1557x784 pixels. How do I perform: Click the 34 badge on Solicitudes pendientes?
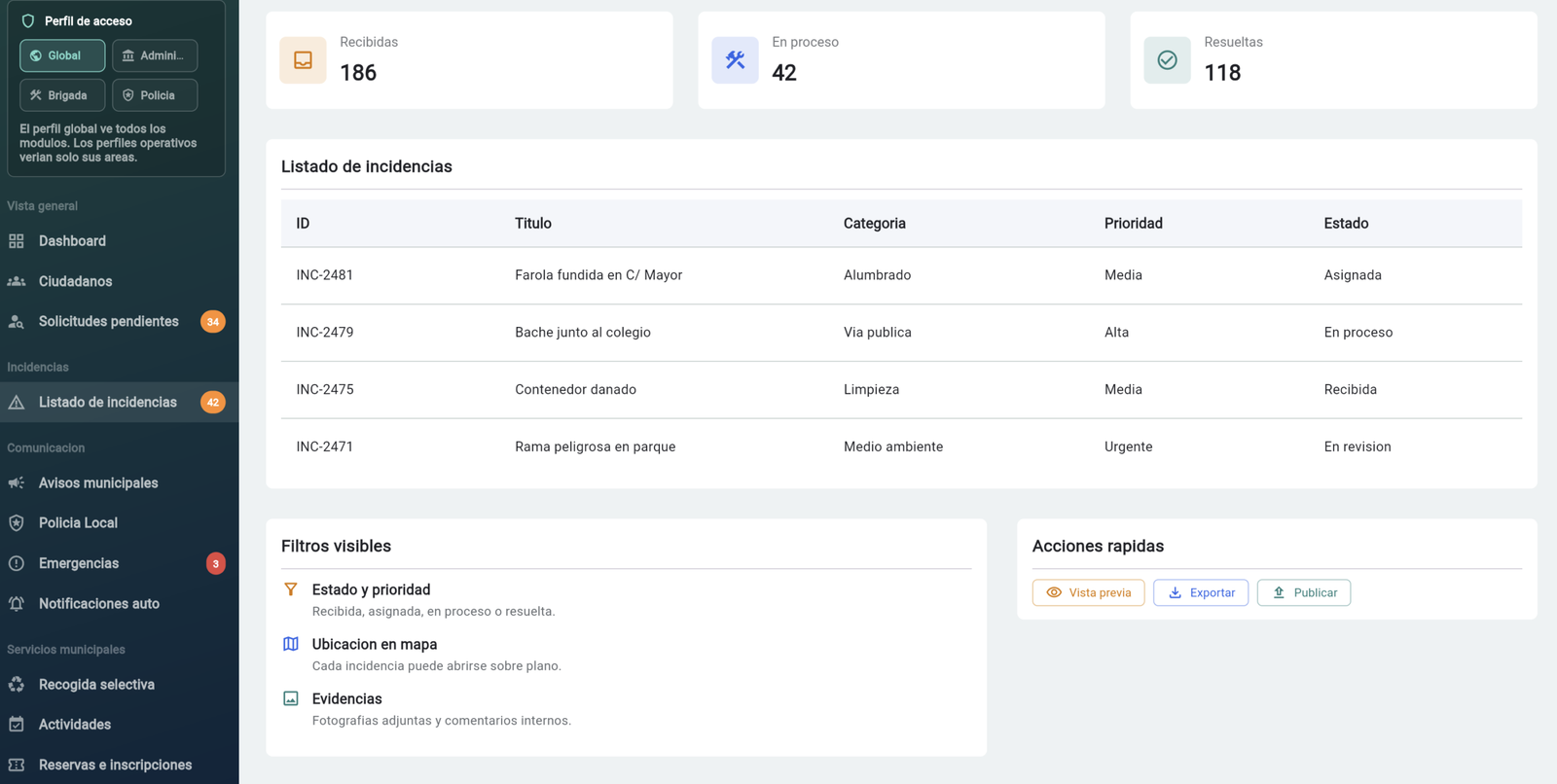pyautogui.click(x=213, y=321)
